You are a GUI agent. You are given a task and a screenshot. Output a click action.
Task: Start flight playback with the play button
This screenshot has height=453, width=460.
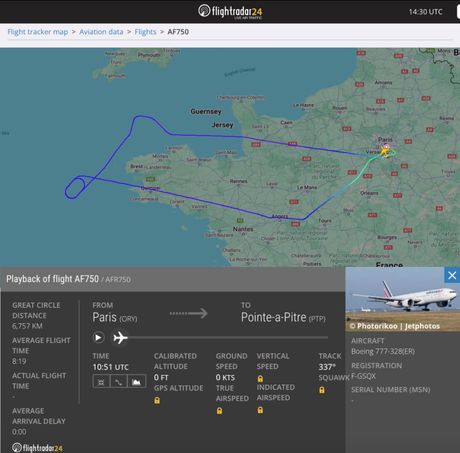pyautogui.click(x=98, y=338)
